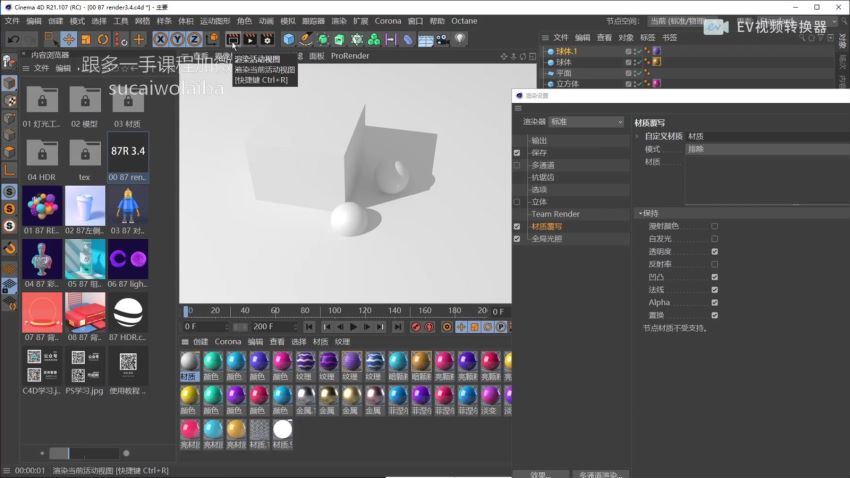This screenshot has height=478, width=850.
Task: Disable the 材质覆写 checkbox
Action: coord(517,227)
